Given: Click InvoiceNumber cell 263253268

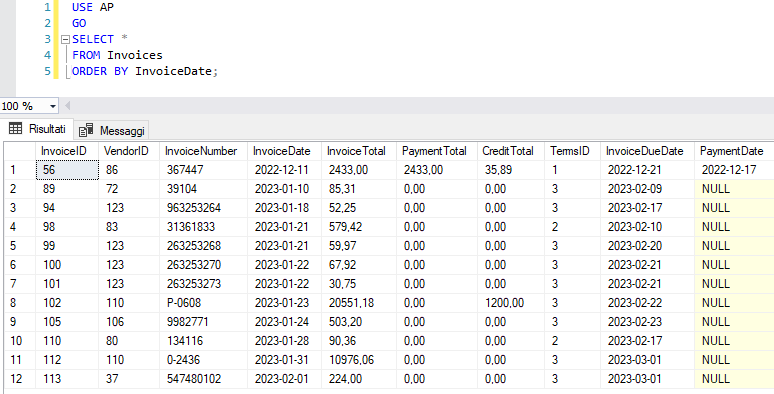Looking at the screenshot, I should point(203,246).
